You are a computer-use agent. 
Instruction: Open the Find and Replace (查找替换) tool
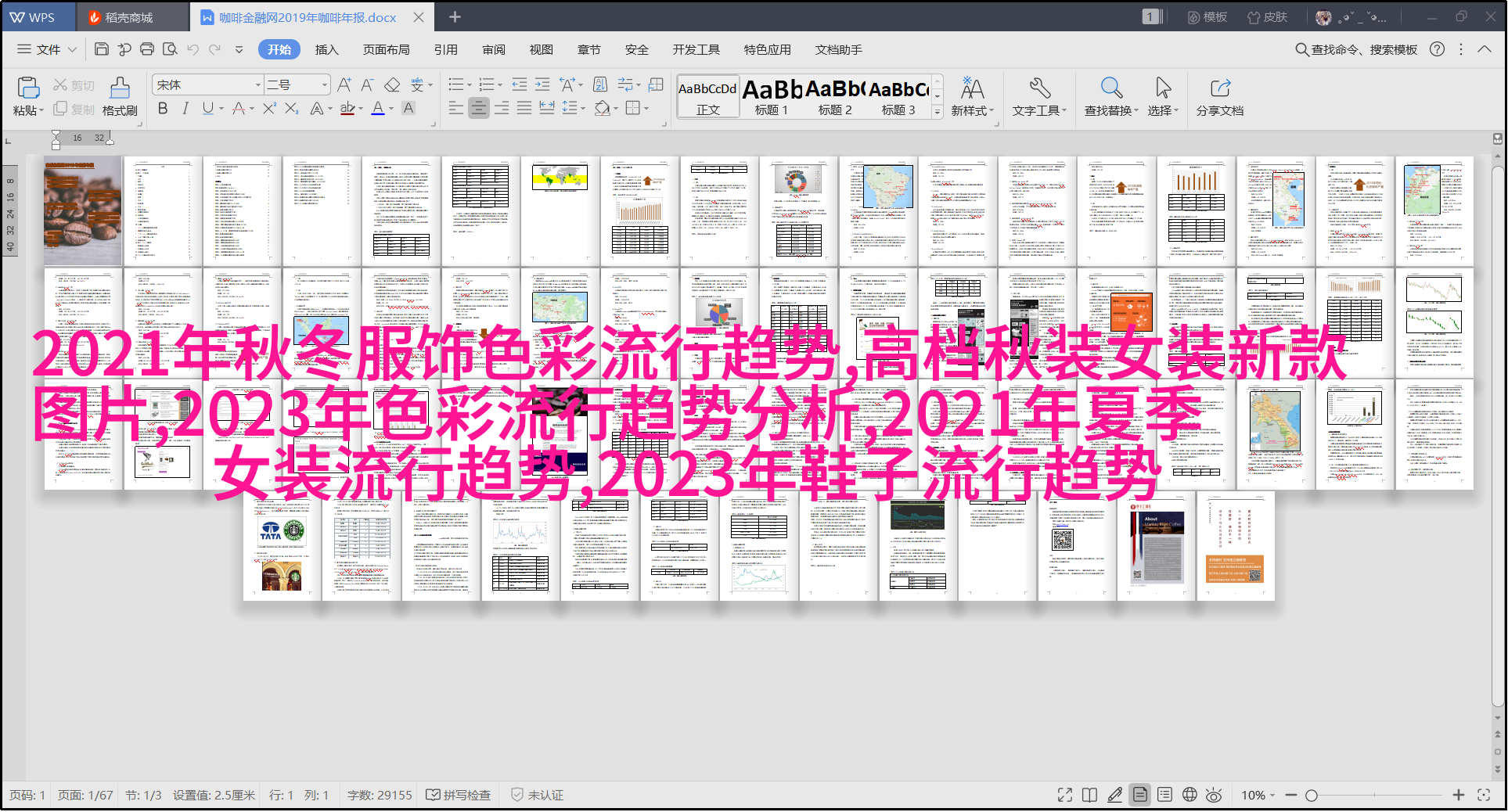[1110, 96]
